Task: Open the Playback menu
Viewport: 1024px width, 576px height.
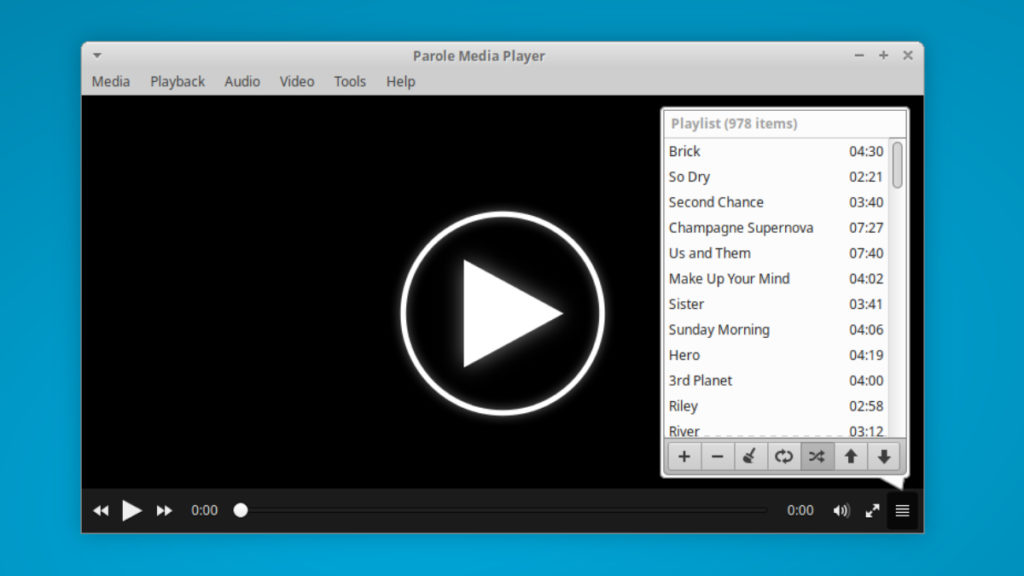Action: tap(178, 82)
